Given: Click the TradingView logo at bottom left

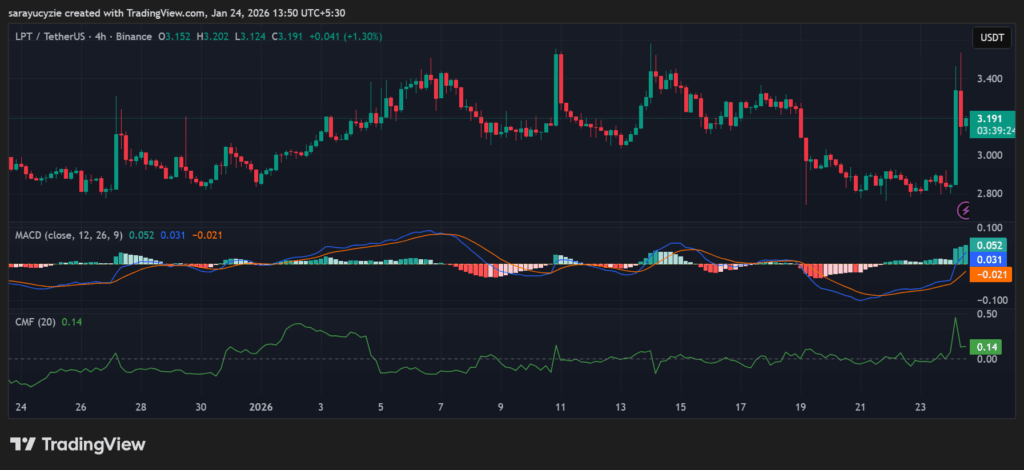Looking at the screenshot, I should point(78,444).
